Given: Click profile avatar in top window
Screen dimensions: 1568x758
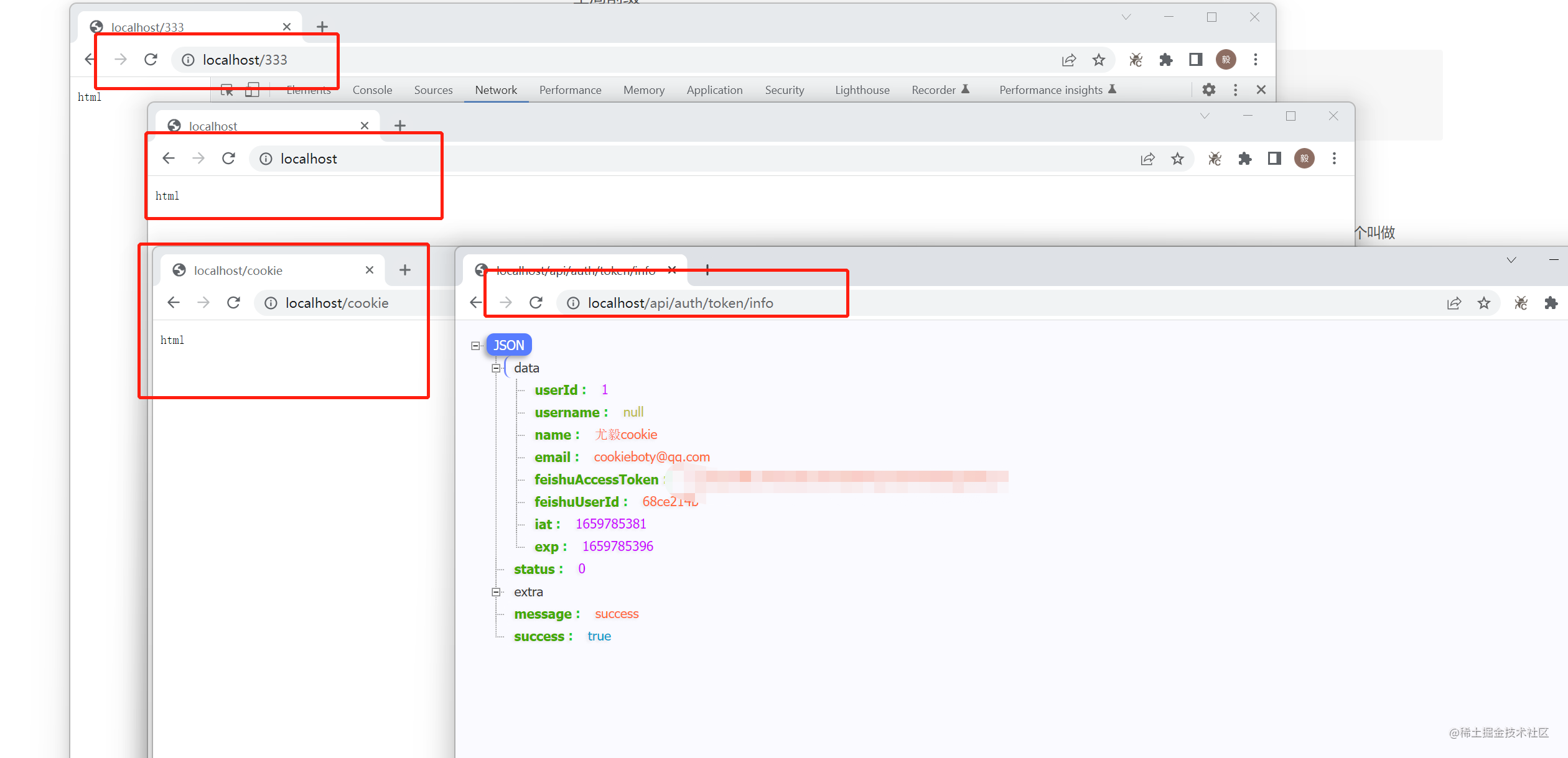Looking at the screenshot, I should coord(1226,60).
